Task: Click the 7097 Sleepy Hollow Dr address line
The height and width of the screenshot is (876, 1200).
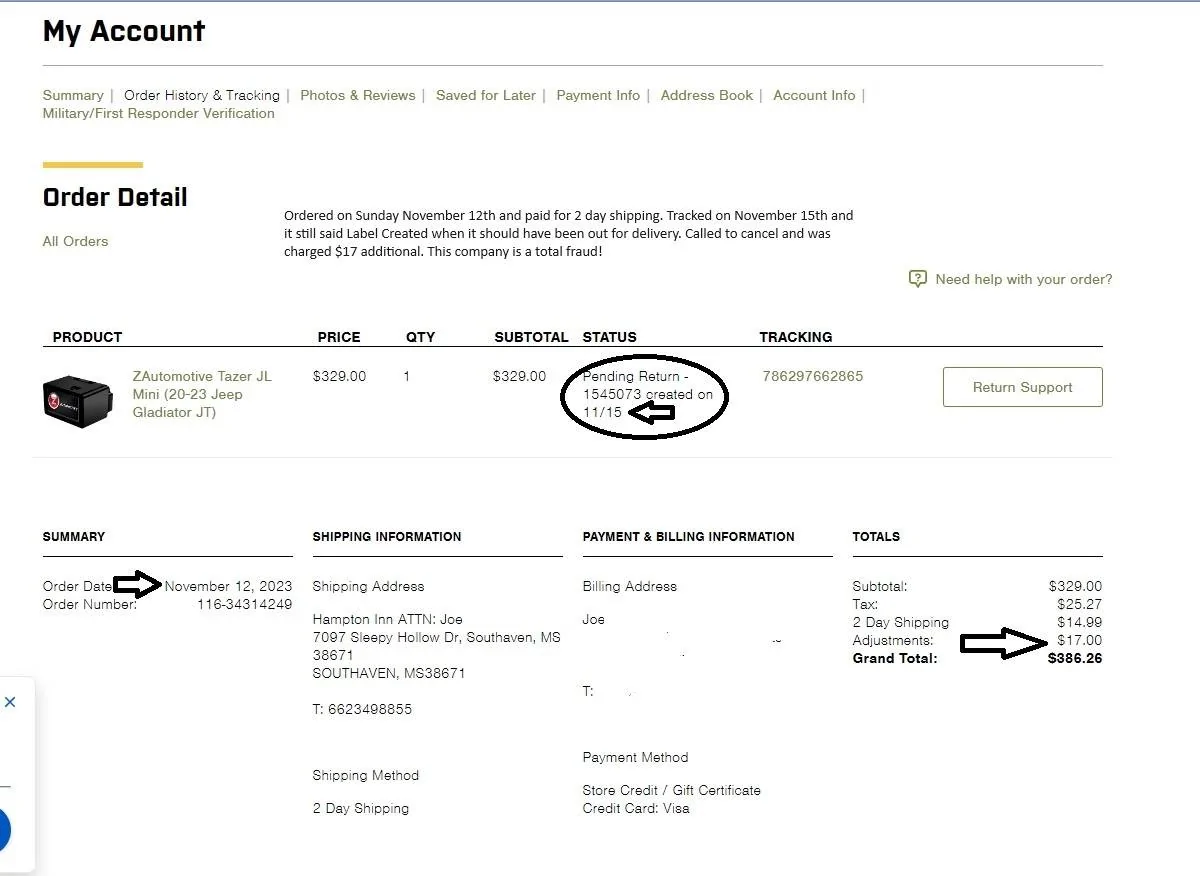Action: pyautogui.click(x=437, y=637)
